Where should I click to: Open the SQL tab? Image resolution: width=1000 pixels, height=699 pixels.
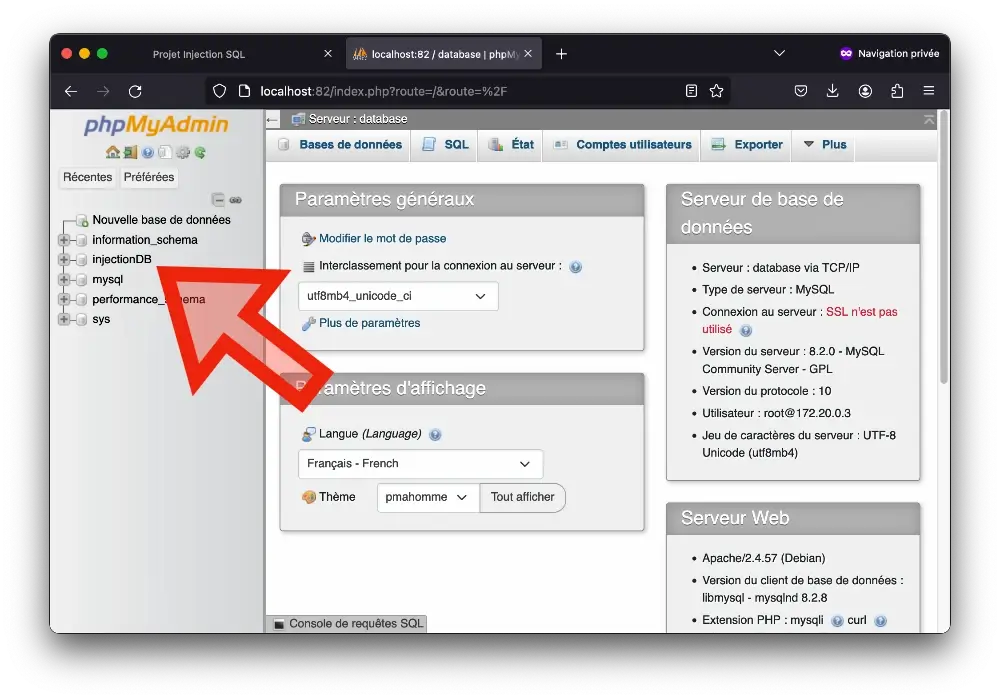tap(445, 145)
